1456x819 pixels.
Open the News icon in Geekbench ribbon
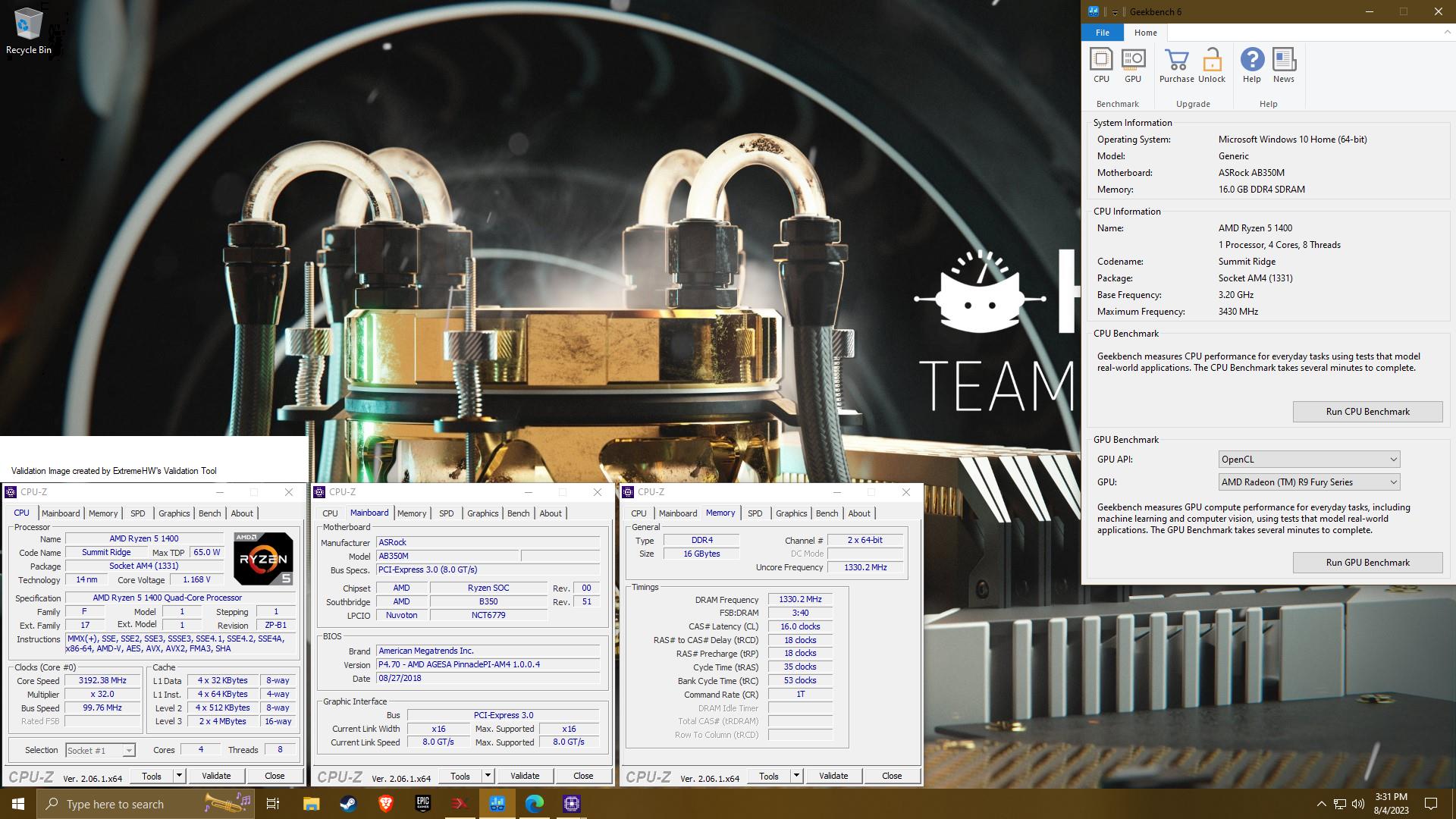1284,65
